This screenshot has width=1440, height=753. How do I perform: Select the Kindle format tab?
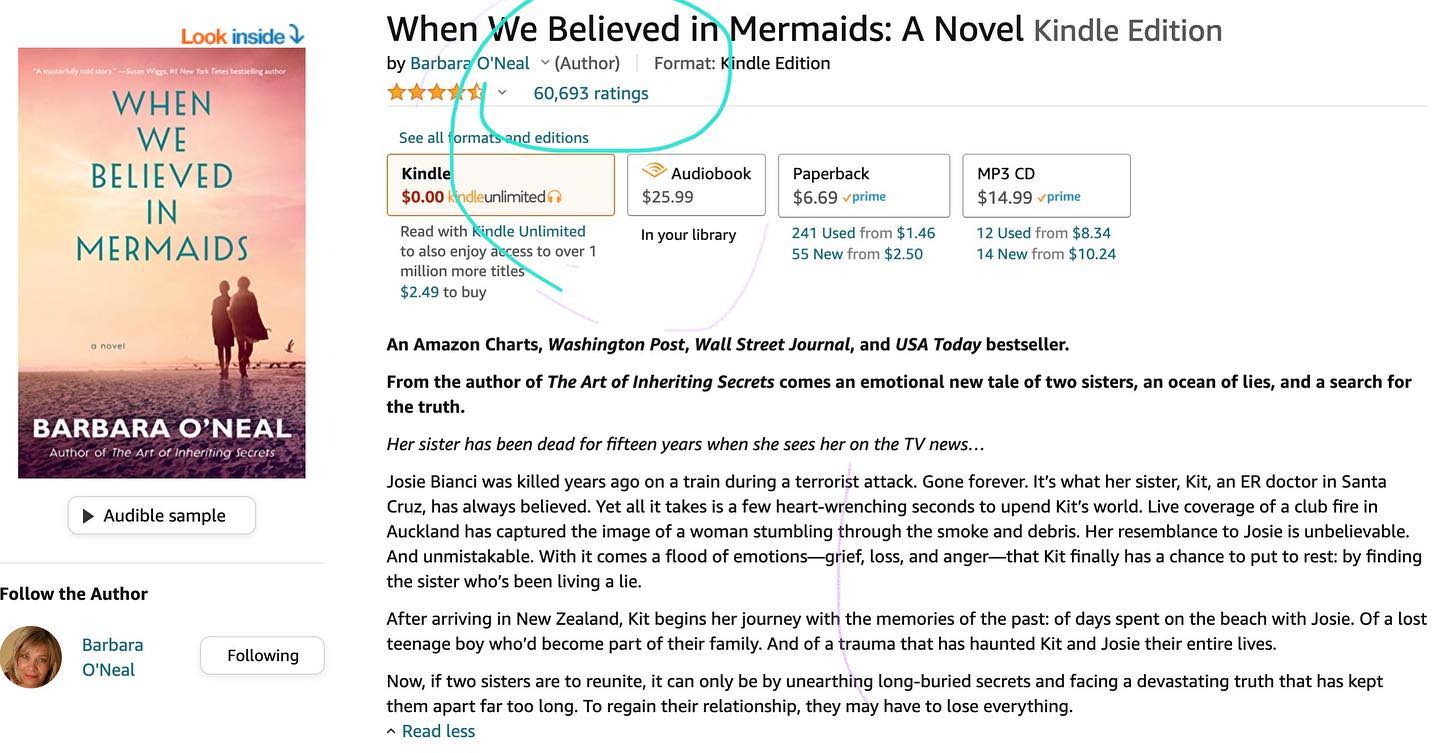(x=501, y=185)
